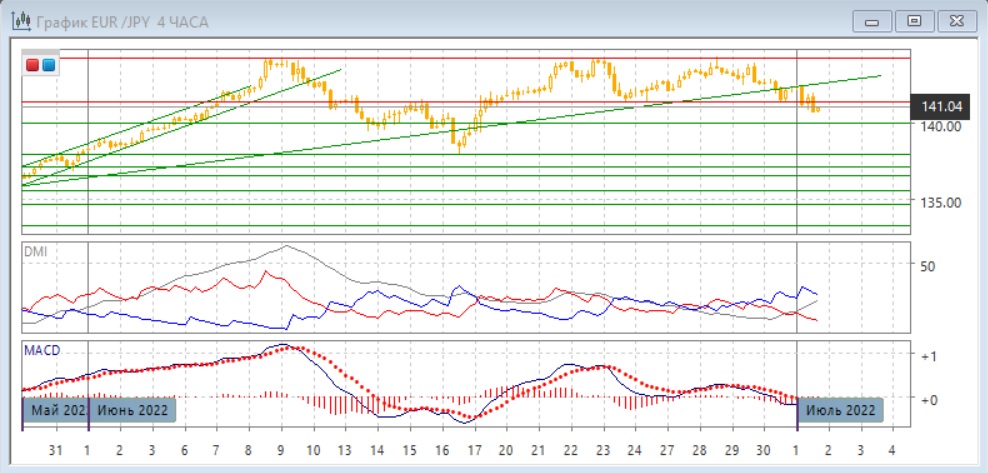This screenshot has height=473, width=988.
Task: Click date 23 on the time axis
Action: pos(603,449)
